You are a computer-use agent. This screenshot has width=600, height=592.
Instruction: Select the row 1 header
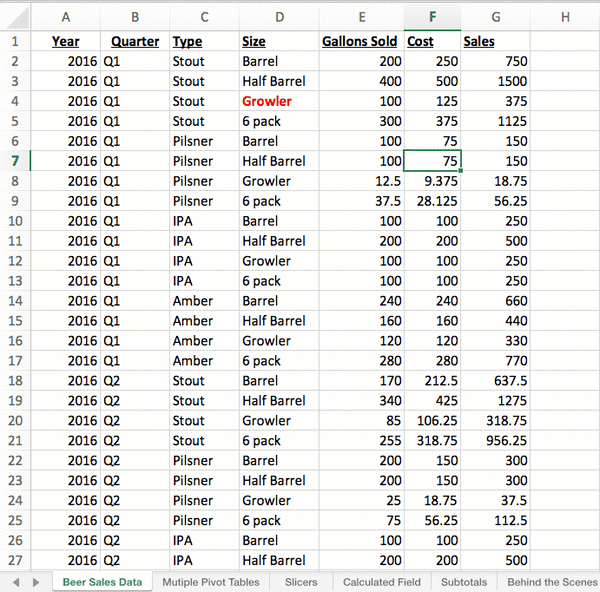15,41
